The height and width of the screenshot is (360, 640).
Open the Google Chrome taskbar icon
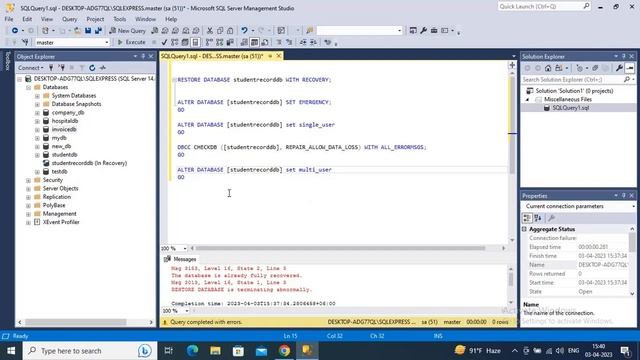coord(284,351)
